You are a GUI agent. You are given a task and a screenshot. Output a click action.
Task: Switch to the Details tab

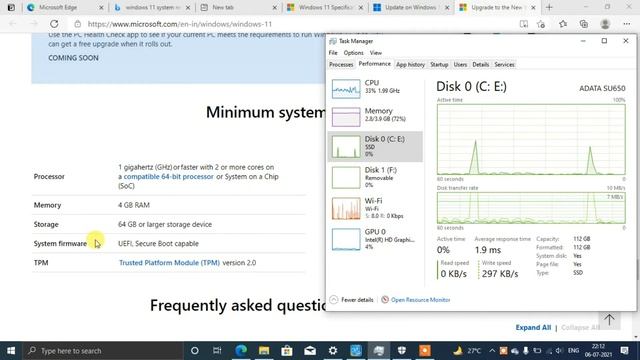(480, 64)
